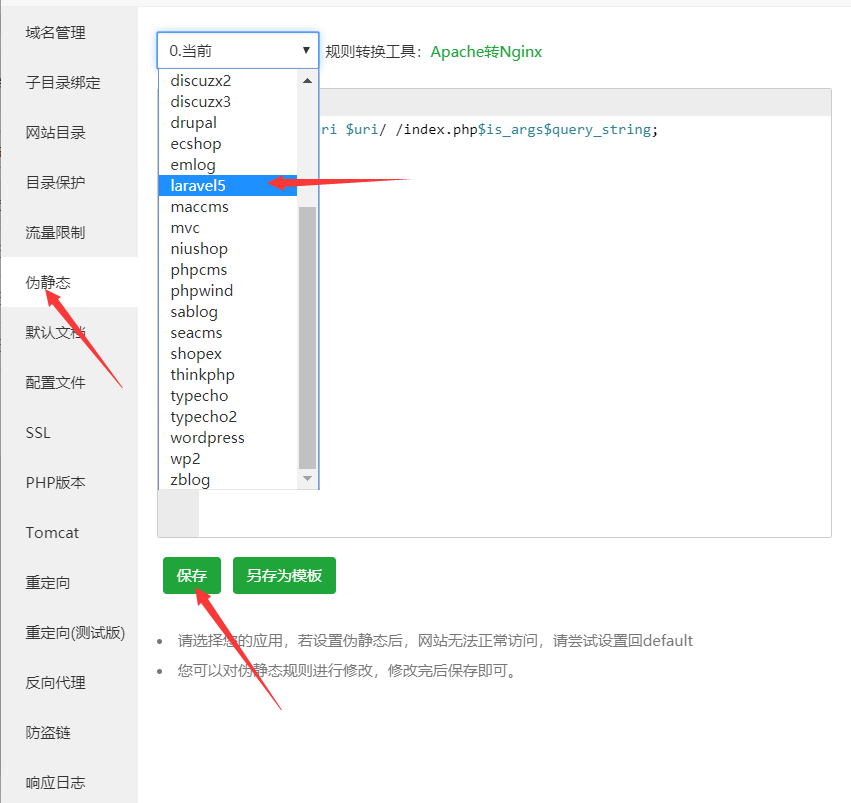Open the Apache转Nginx conversion tool link
Viewport: 851px width, 803px height.
(486, 51)
